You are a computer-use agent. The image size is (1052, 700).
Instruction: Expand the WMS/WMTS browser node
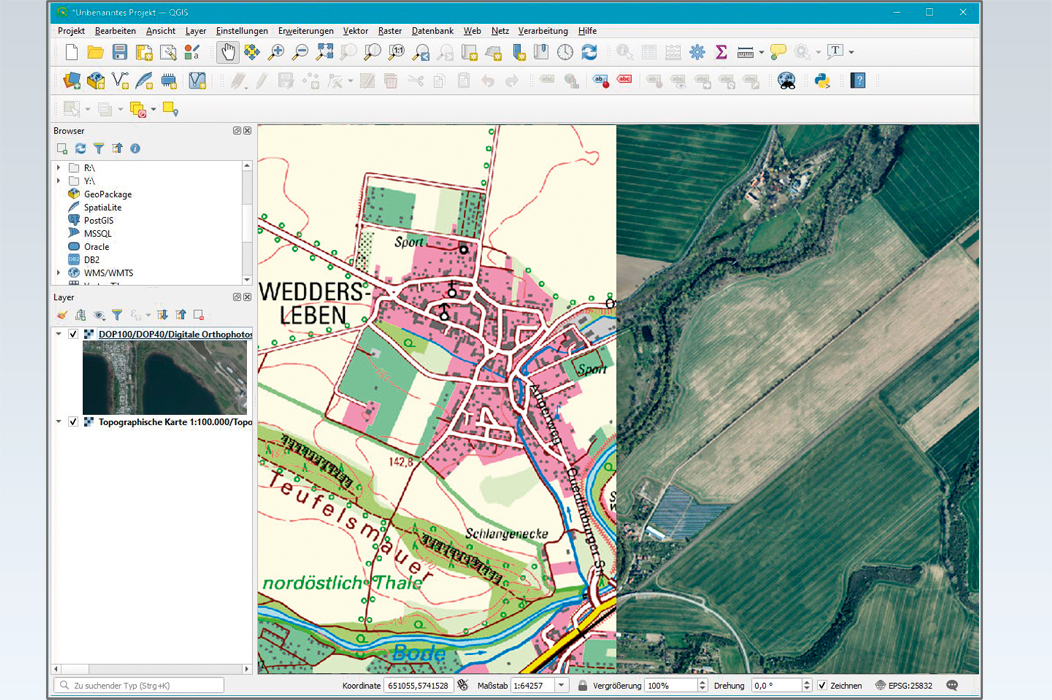coord(59,273)
